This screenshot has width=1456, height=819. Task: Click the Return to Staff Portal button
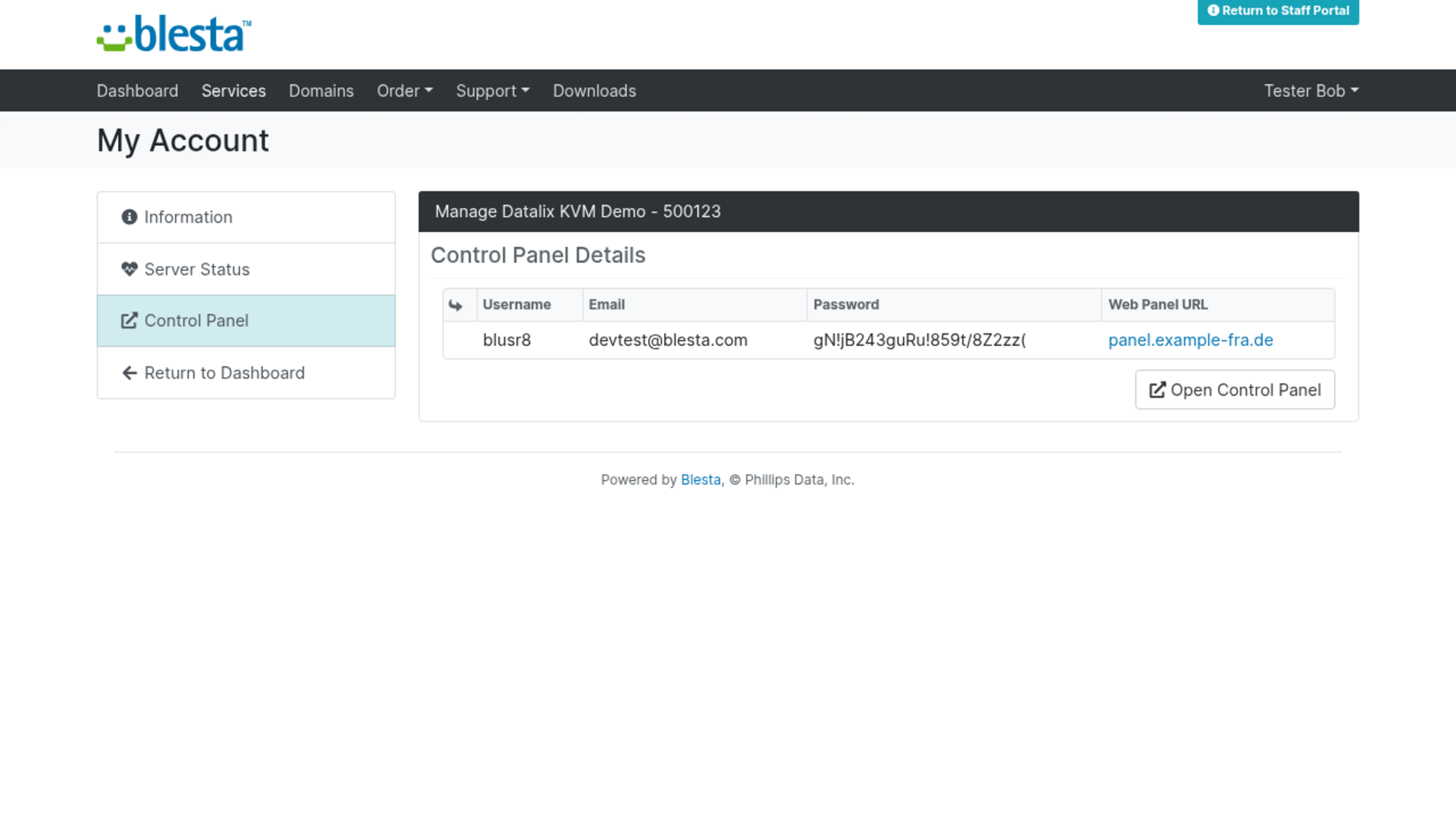1278,11
